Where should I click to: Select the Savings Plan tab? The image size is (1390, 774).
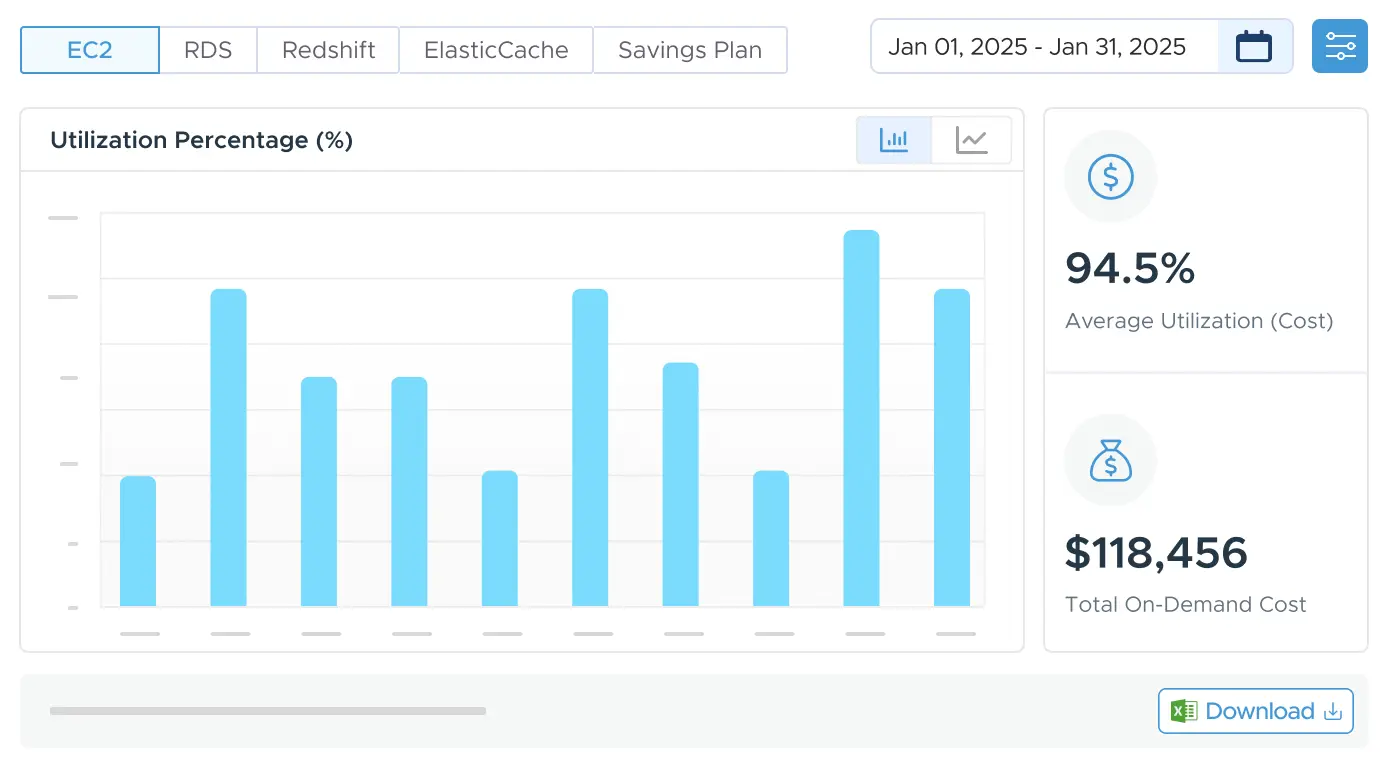coord(690,49)
